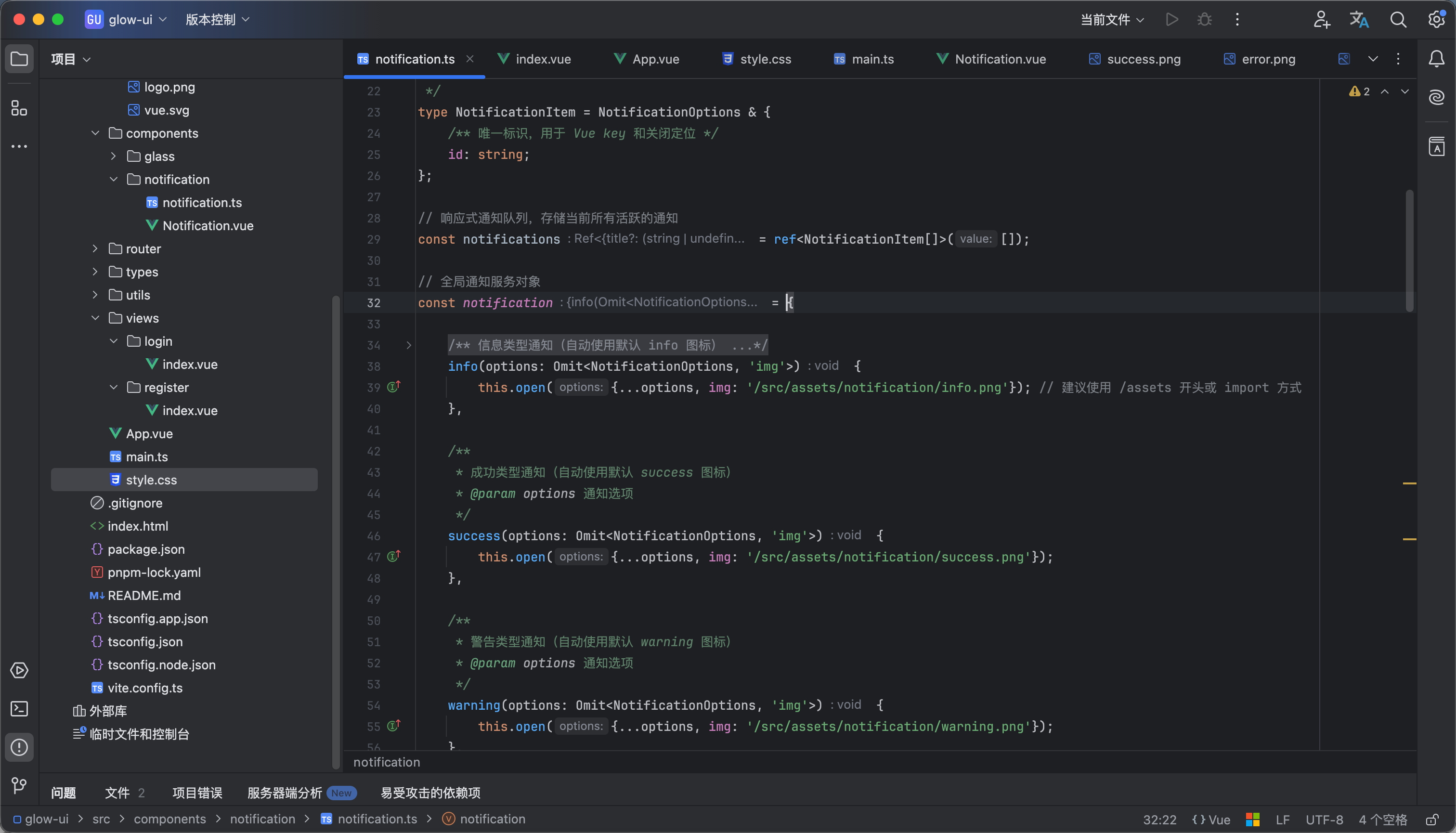
Task: Open the Terminal tool window
Action: (x=19, y=709)
